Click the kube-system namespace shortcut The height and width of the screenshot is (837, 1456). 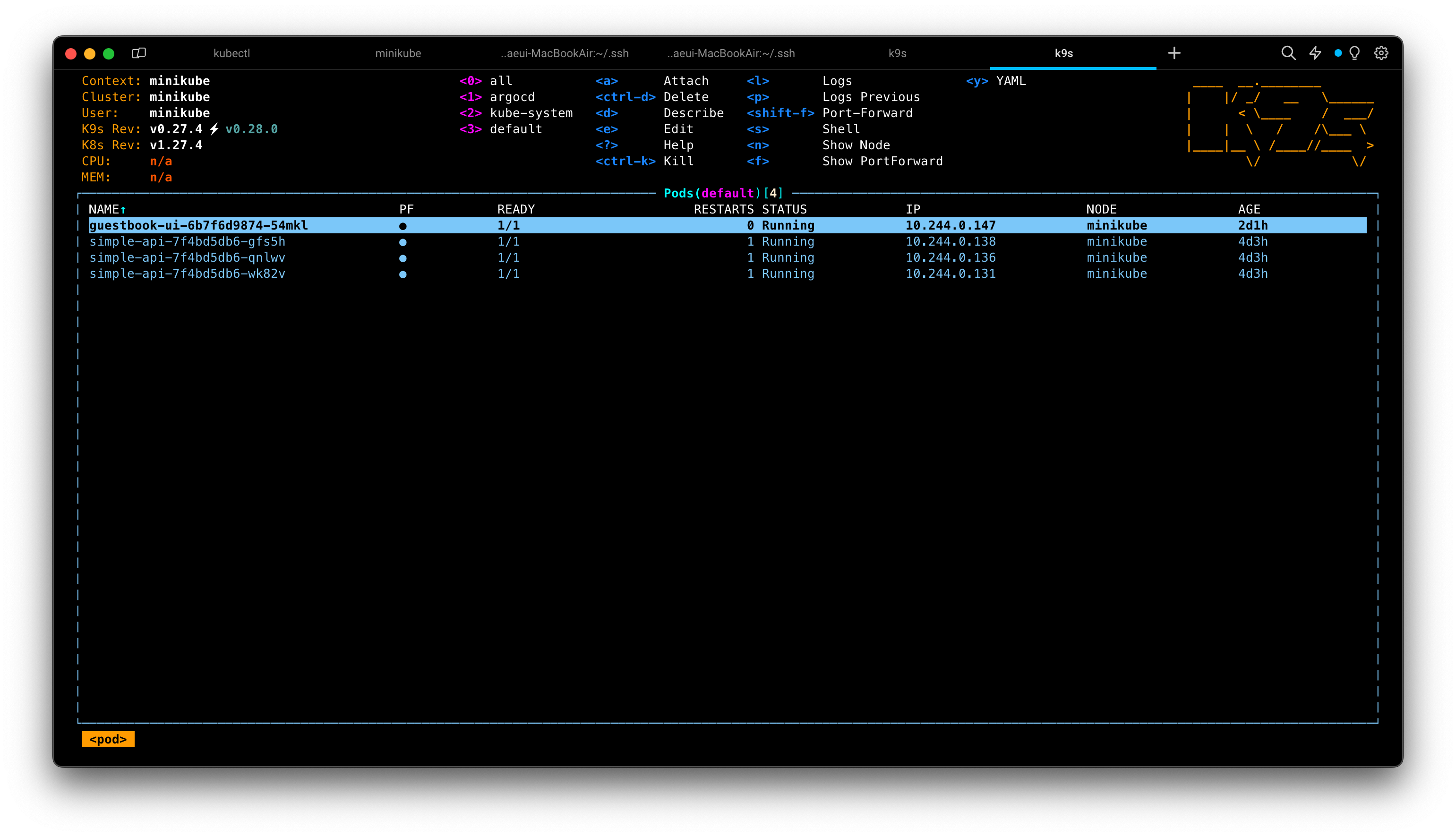[531, 113]
